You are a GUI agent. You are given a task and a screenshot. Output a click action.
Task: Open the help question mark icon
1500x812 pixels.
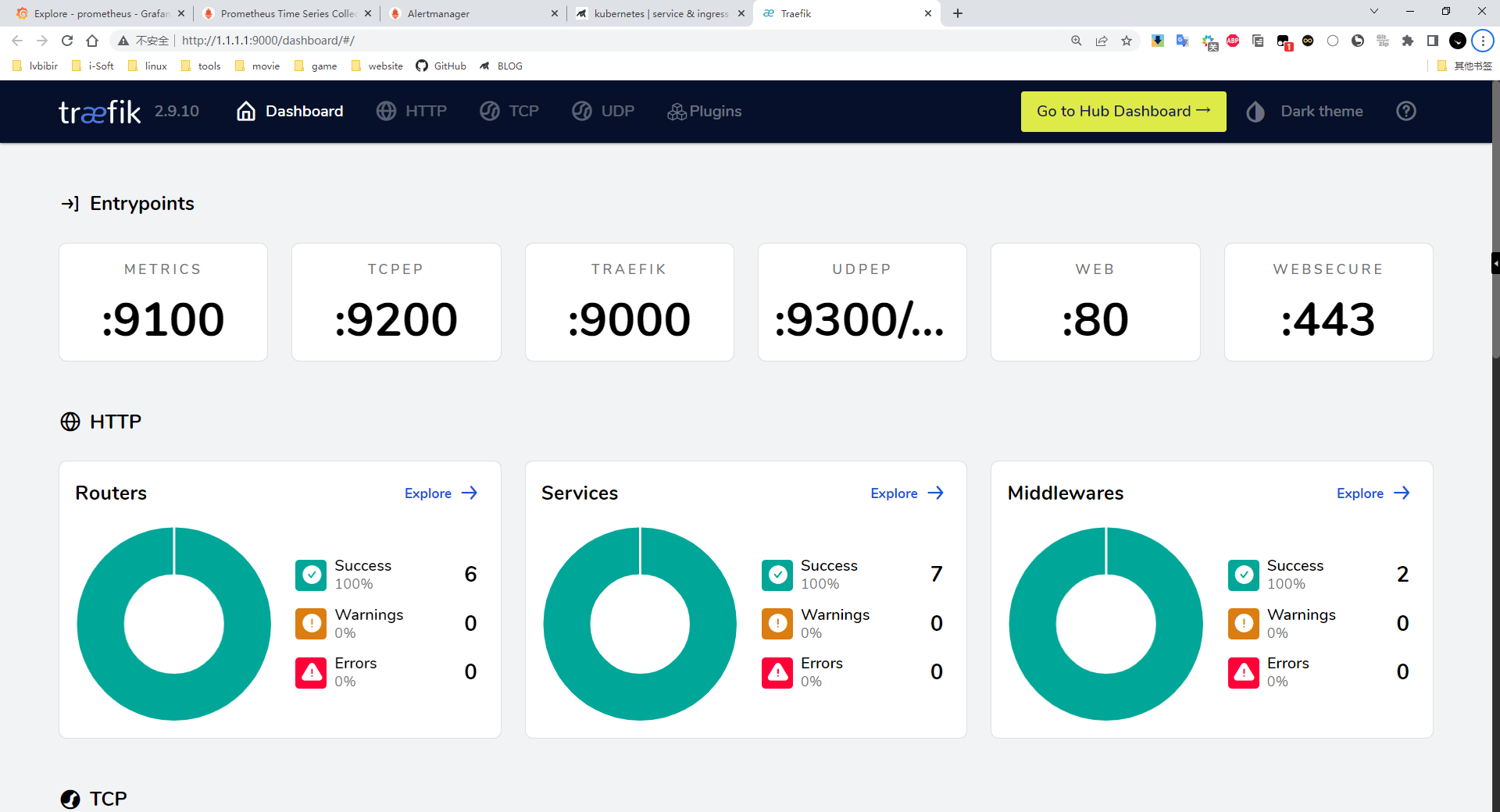[1405, 112]
